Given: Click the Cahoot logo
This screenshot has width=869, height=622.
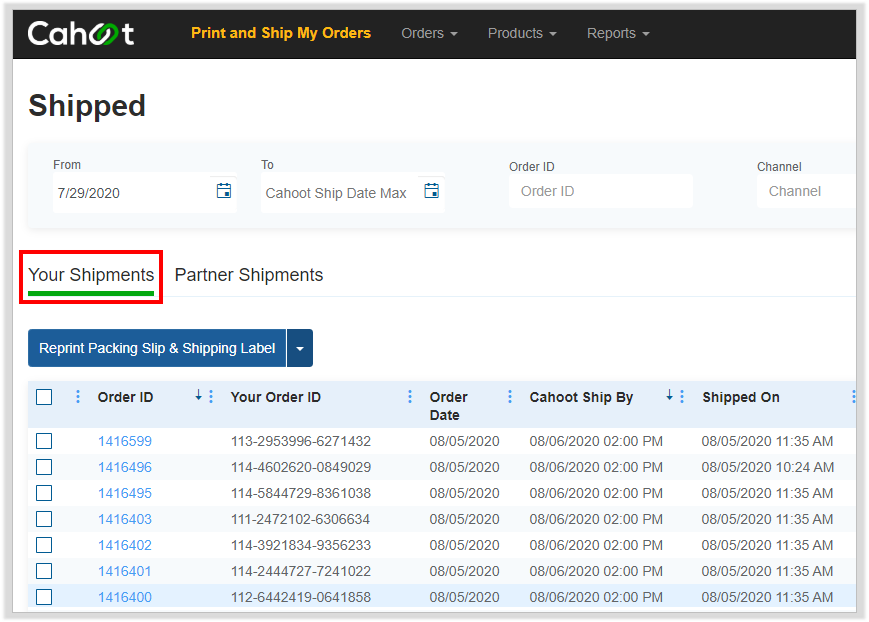Looking at the screenshot, I should (x=80, y=34).
